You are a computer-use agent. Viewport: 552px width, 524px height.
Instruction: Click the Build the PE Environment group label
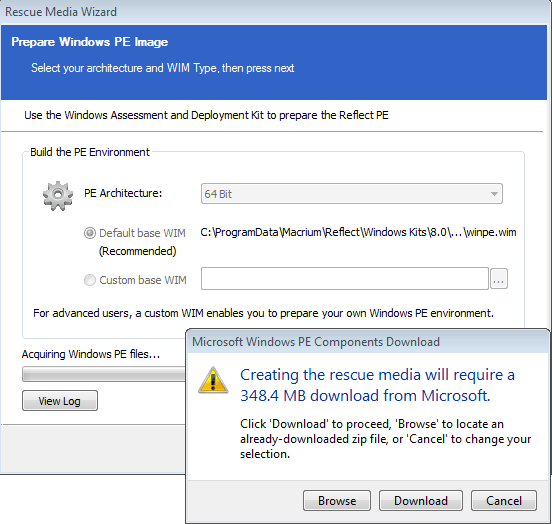pyautogui.click(x=90, y=152)
